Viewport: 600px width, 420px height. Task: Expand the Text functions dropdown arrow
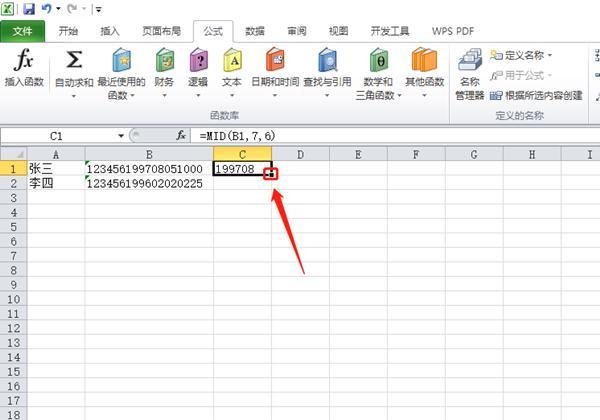pyautogui.click(x=232, y=95)
